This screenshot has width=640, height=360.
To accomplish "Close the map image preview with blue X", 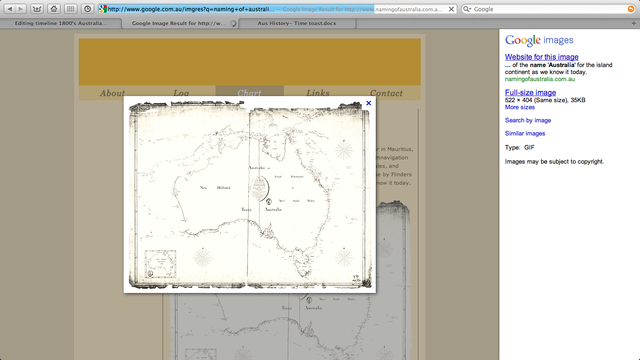I will click(x=369, y=103).
